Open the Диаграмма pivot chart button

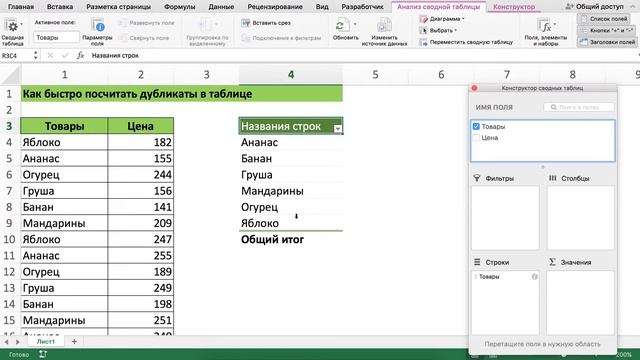point(442,19)
